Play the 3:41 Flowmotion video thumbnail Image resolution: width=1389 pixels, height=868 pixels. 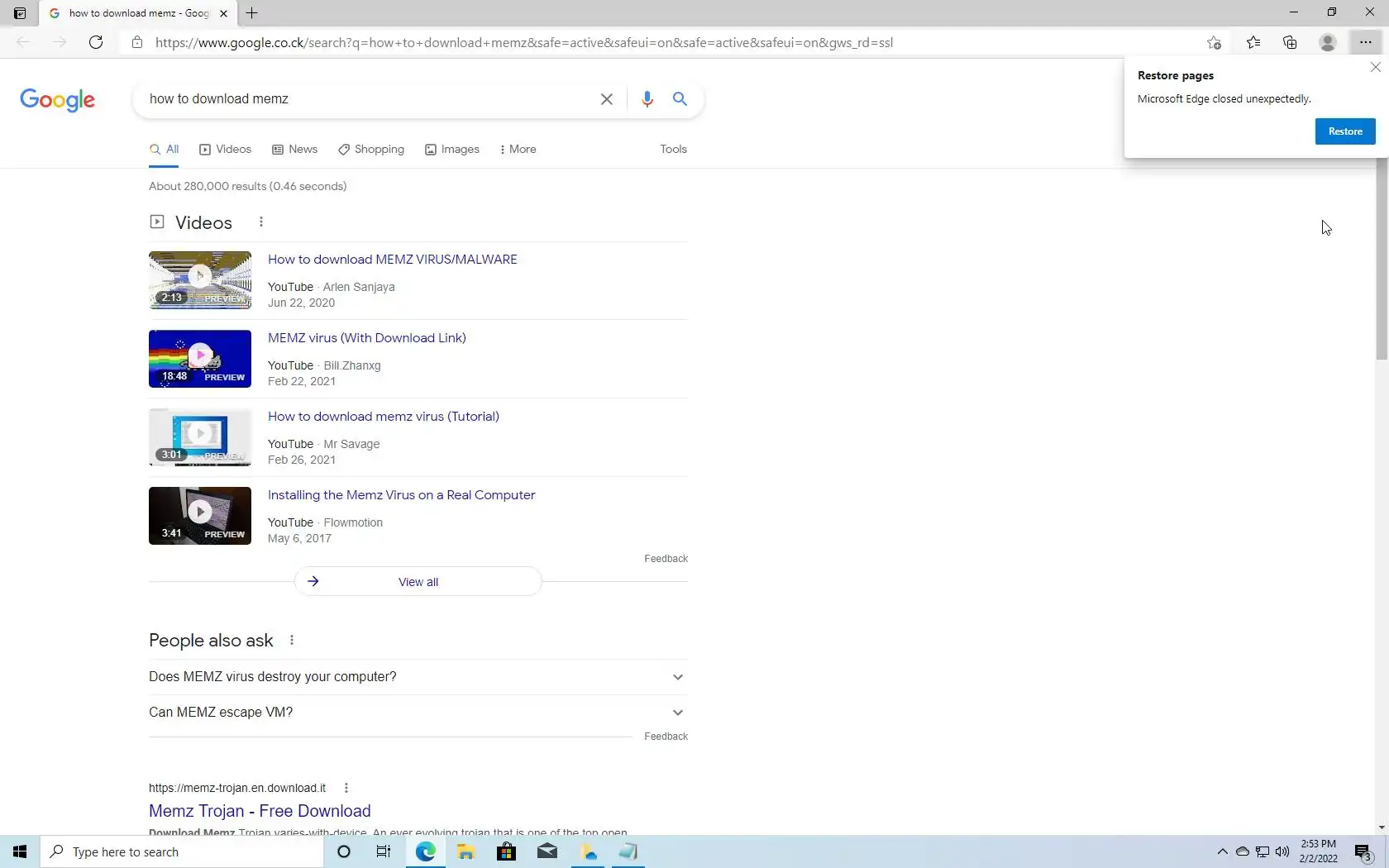[x=200, y=516]
